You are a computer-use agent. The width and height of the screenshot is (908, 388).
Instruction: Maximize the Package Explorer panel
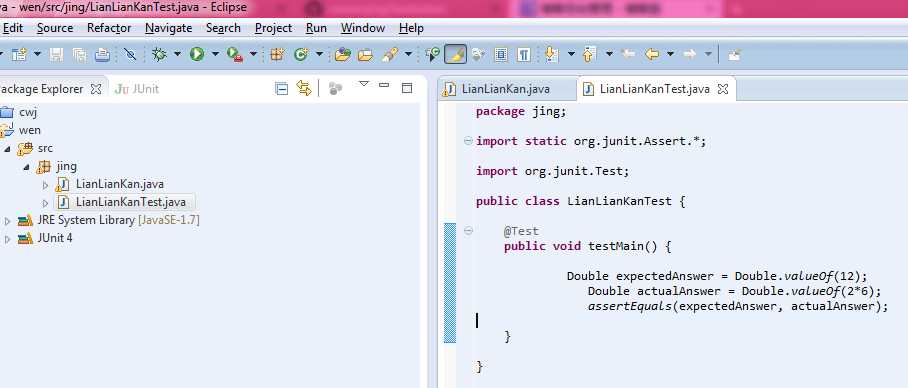(x=407, y=88)
